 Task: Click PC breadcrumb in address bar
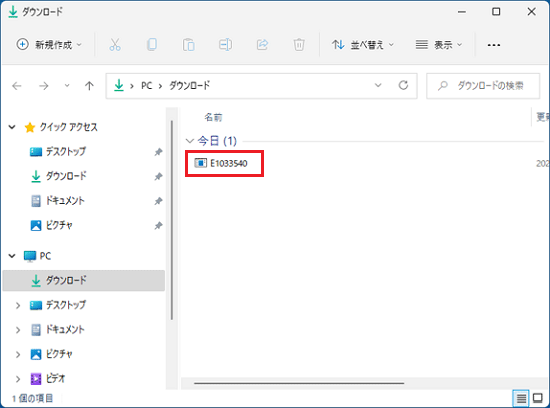point(147,85)
